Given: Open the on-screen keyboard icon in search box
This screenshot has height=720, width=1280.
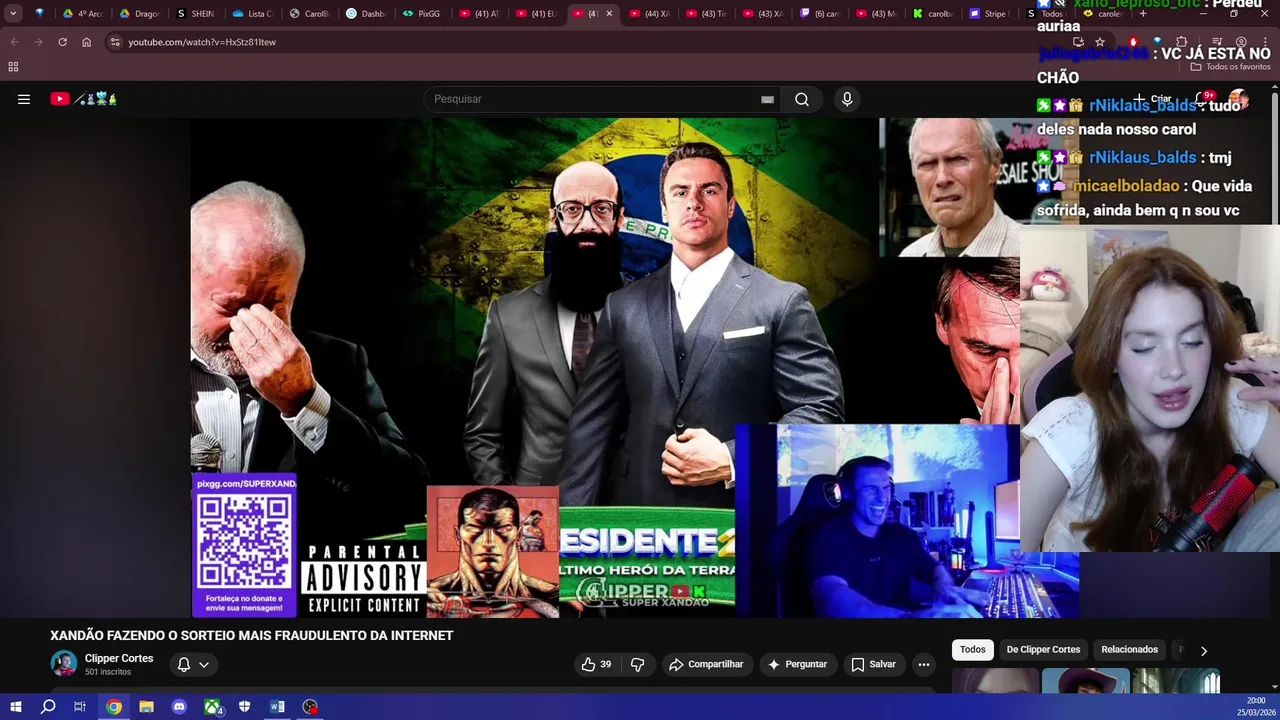Looking at the screenshot, I should click(767, 99).
